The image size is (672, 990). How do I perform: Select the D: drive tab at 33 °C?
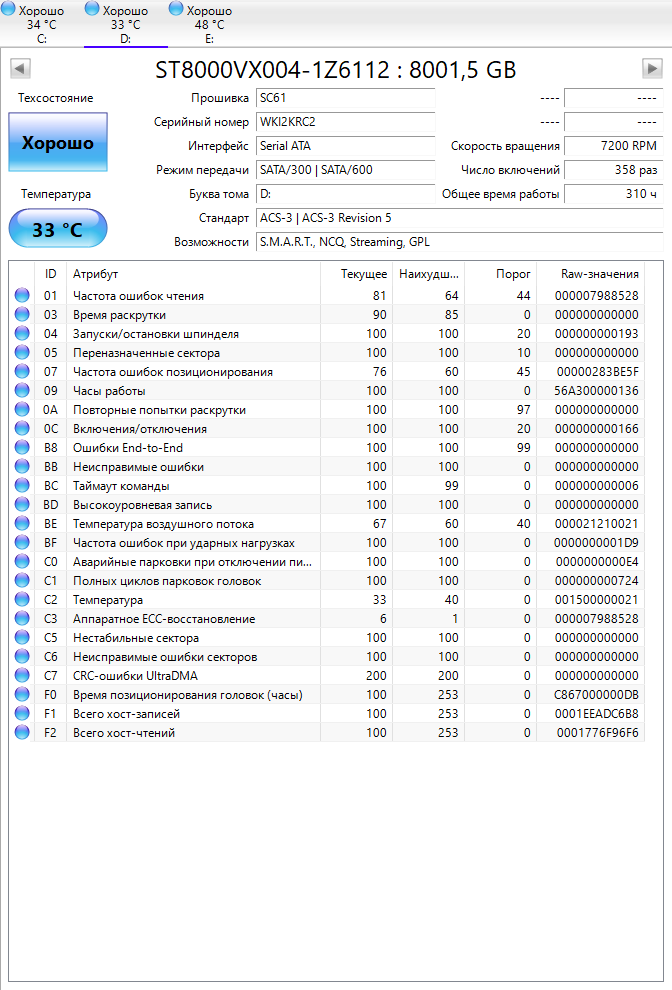[x=126, y=24]
